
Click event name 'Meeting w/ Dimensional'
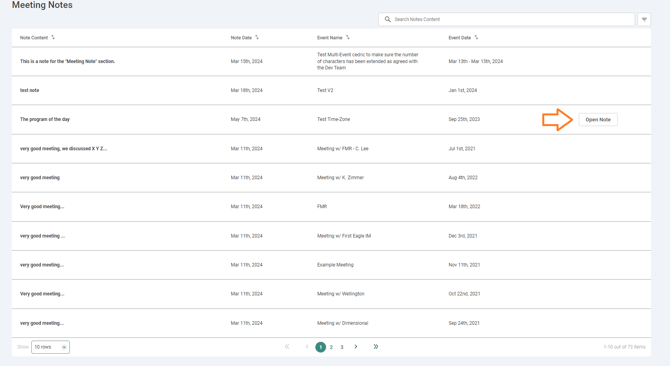tap(342, 323)
